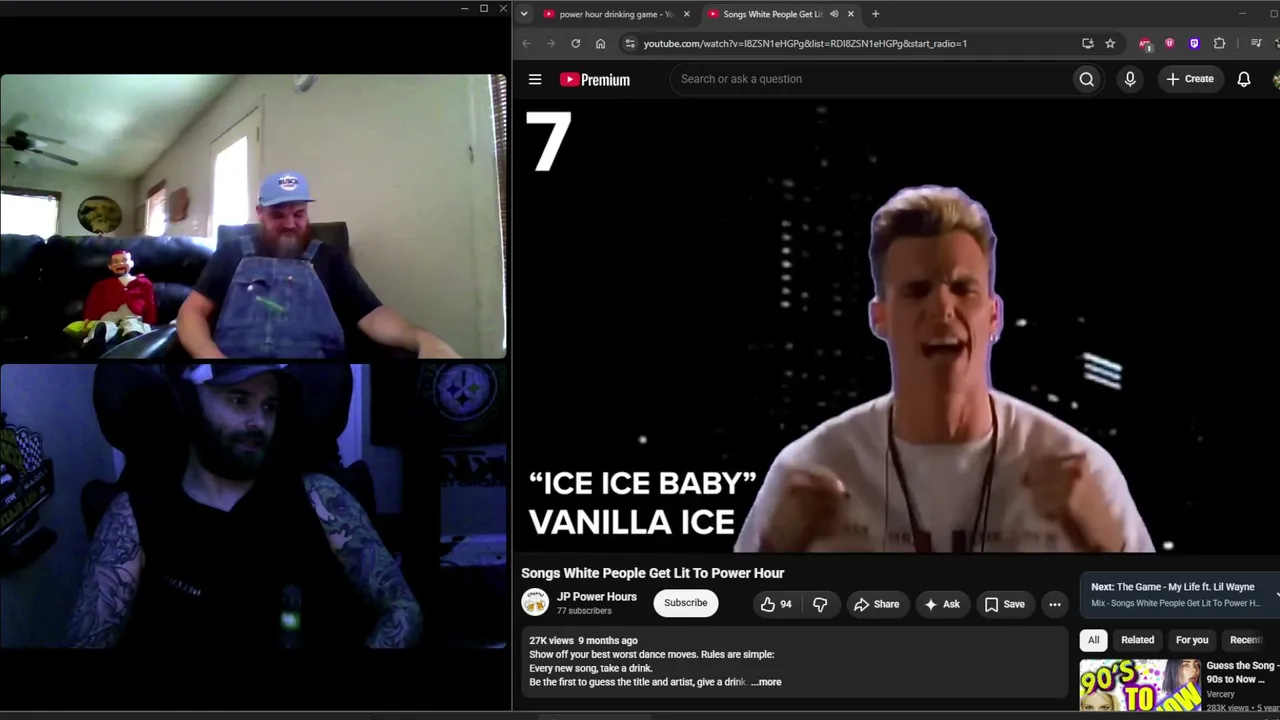Share the video

click(876, 604)
